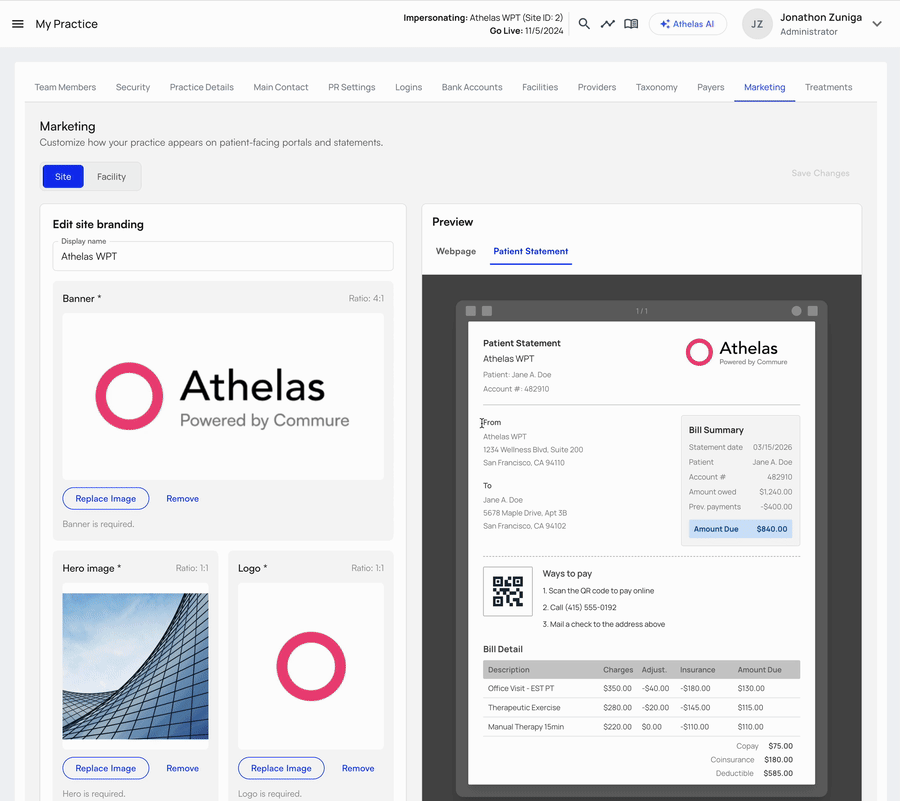
Task: Open Practice Details tab
Action: pos(201,87)
